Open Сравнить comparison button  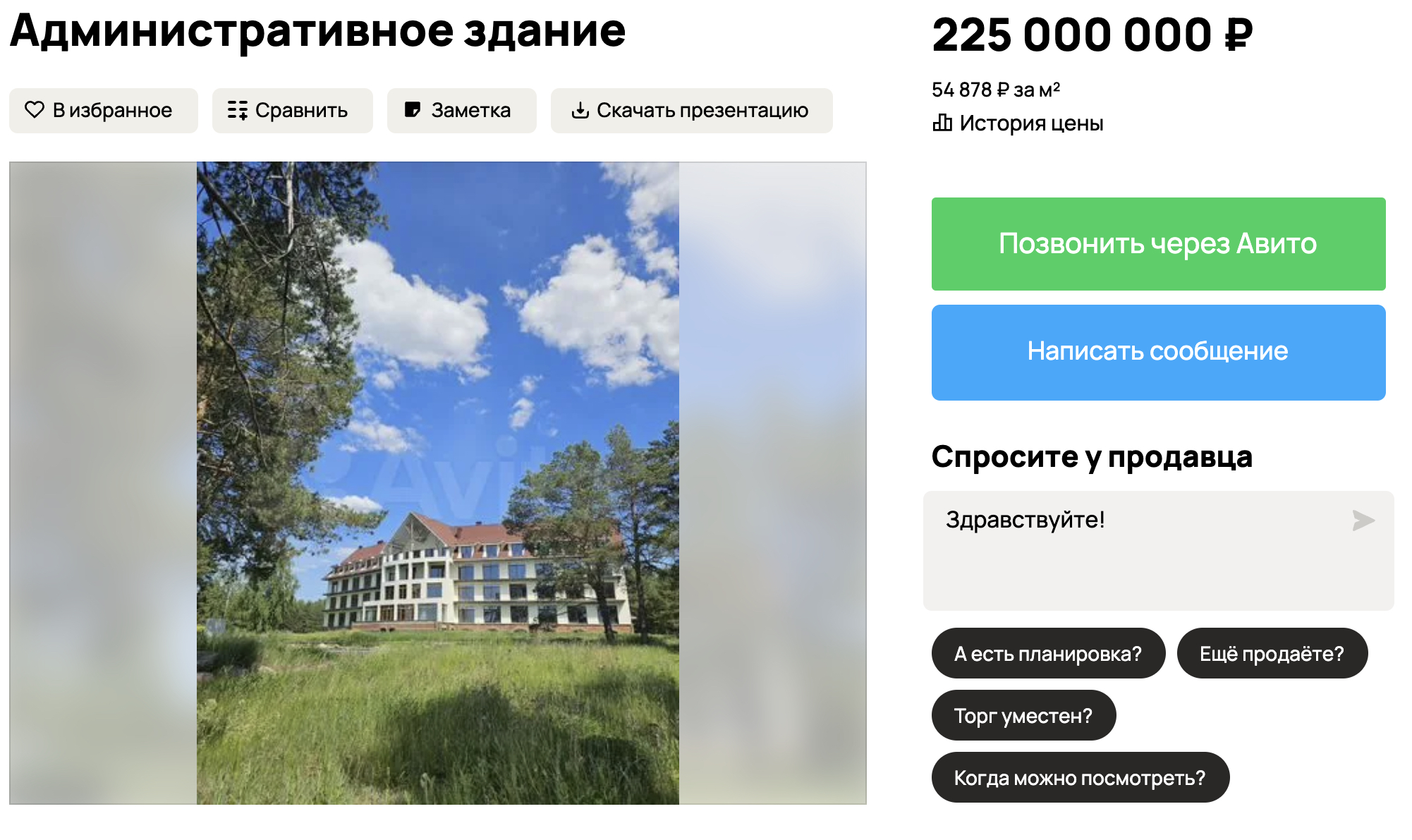[x=293, y=111]
